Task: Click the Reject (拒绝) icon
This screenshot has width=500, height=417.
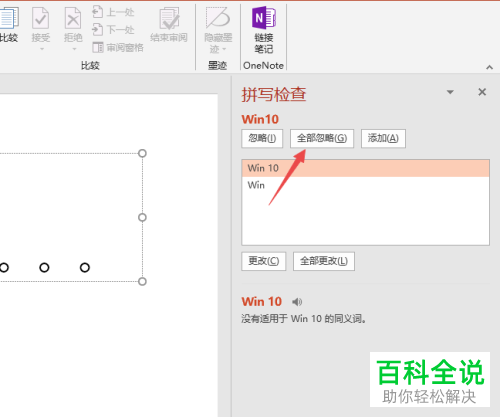Action: [x=73, y=18]
